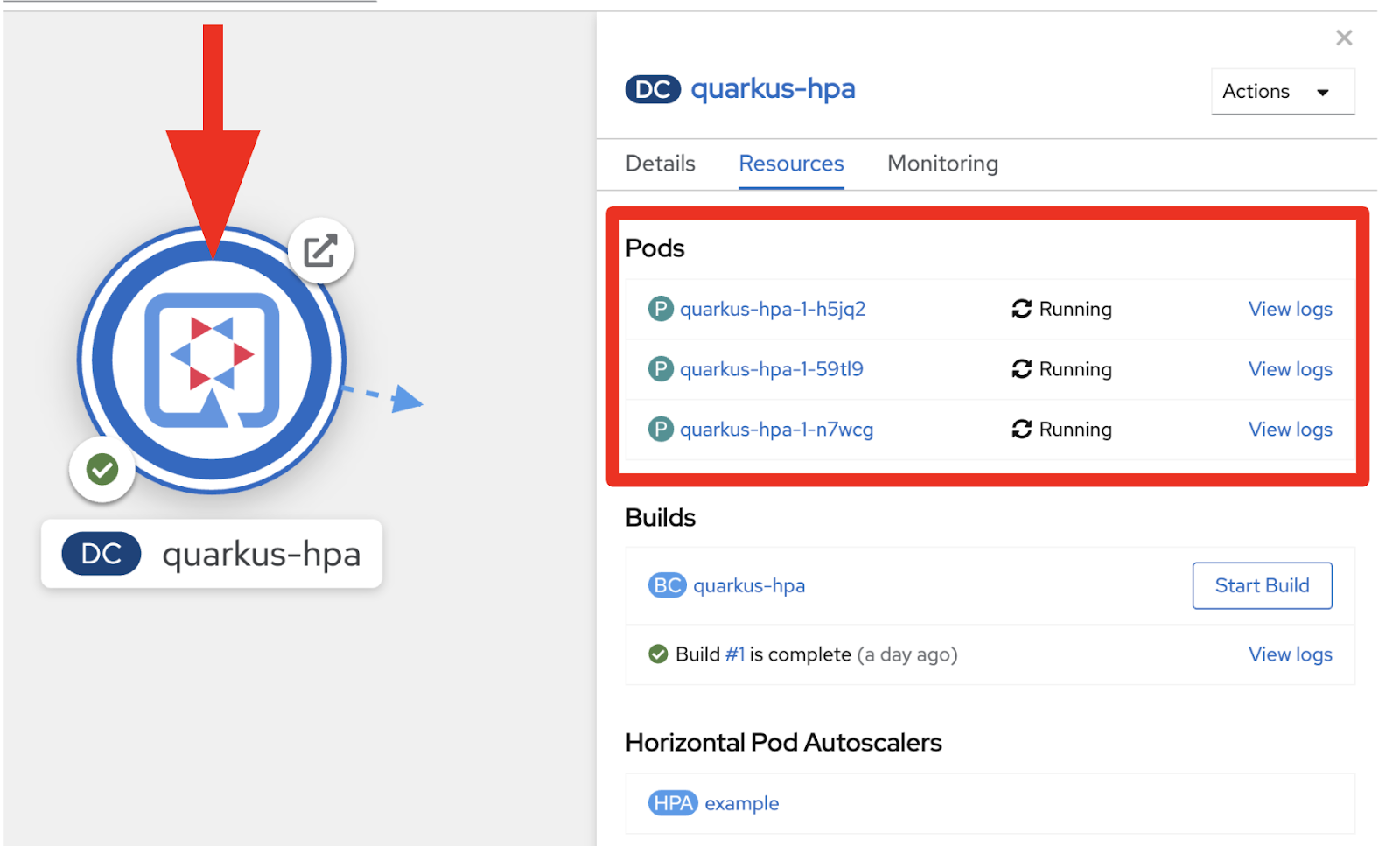Click the DC badge in the side panel header

point(652,89)
